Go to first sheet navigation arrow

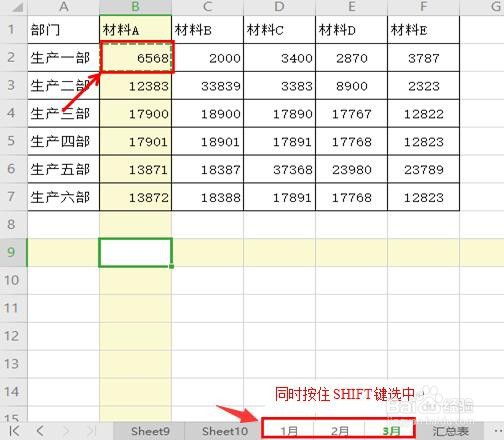[14, 431]
